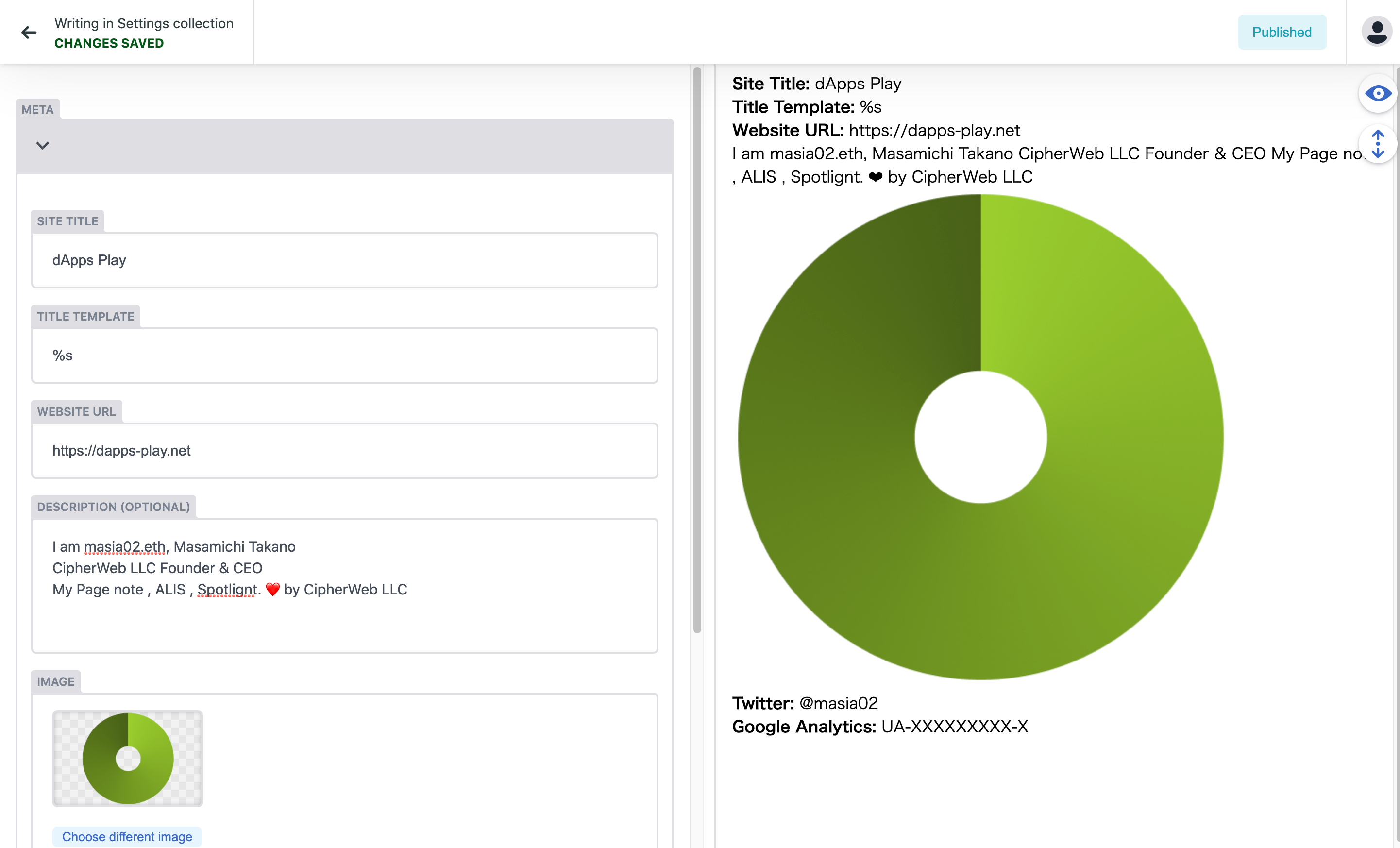Click the Twitter handle in preview
The image size is (1400, 848).
838,703
